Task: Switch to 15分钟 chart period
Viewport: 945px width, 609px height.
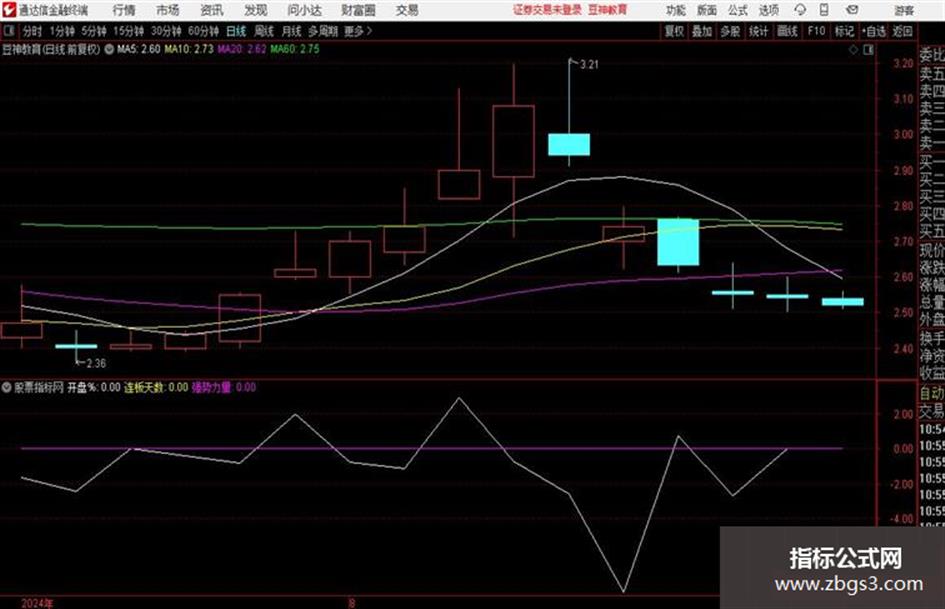Action: (x=129, y=31)
